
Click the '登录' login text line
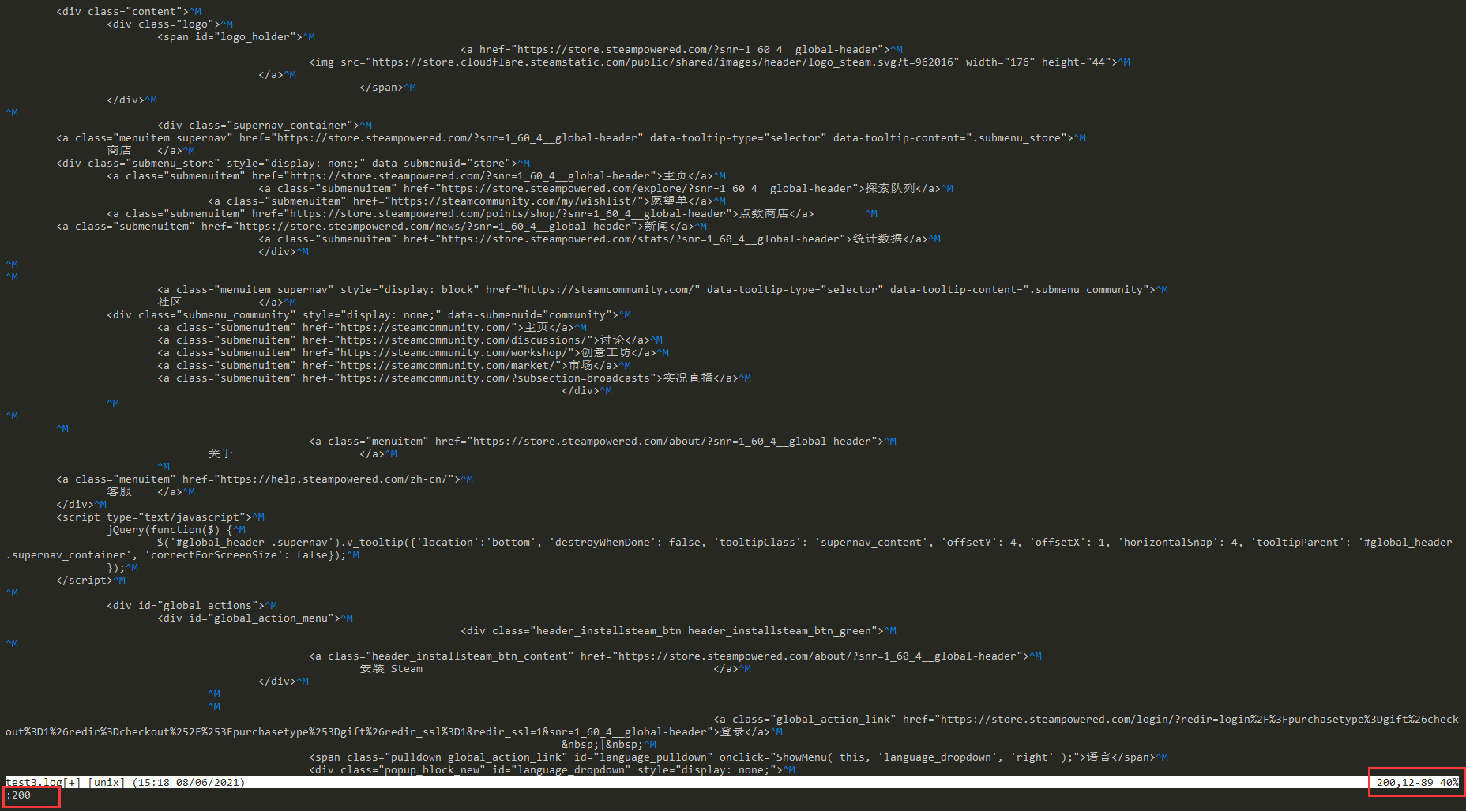click(732, 731)
